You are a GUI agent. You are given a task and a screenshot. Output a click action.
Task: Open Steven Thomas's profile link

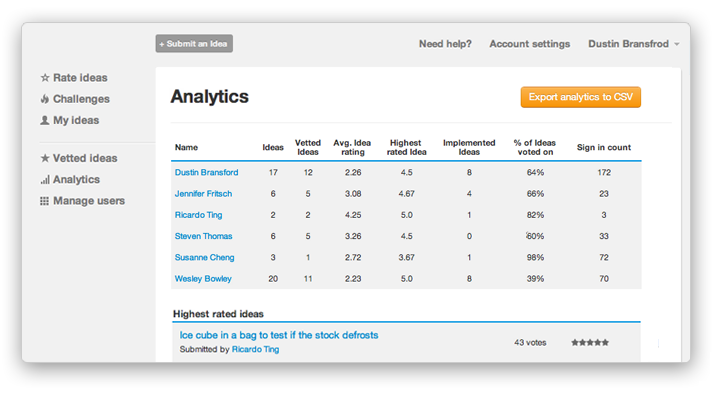pyautogui.click(x=204, y=236)
